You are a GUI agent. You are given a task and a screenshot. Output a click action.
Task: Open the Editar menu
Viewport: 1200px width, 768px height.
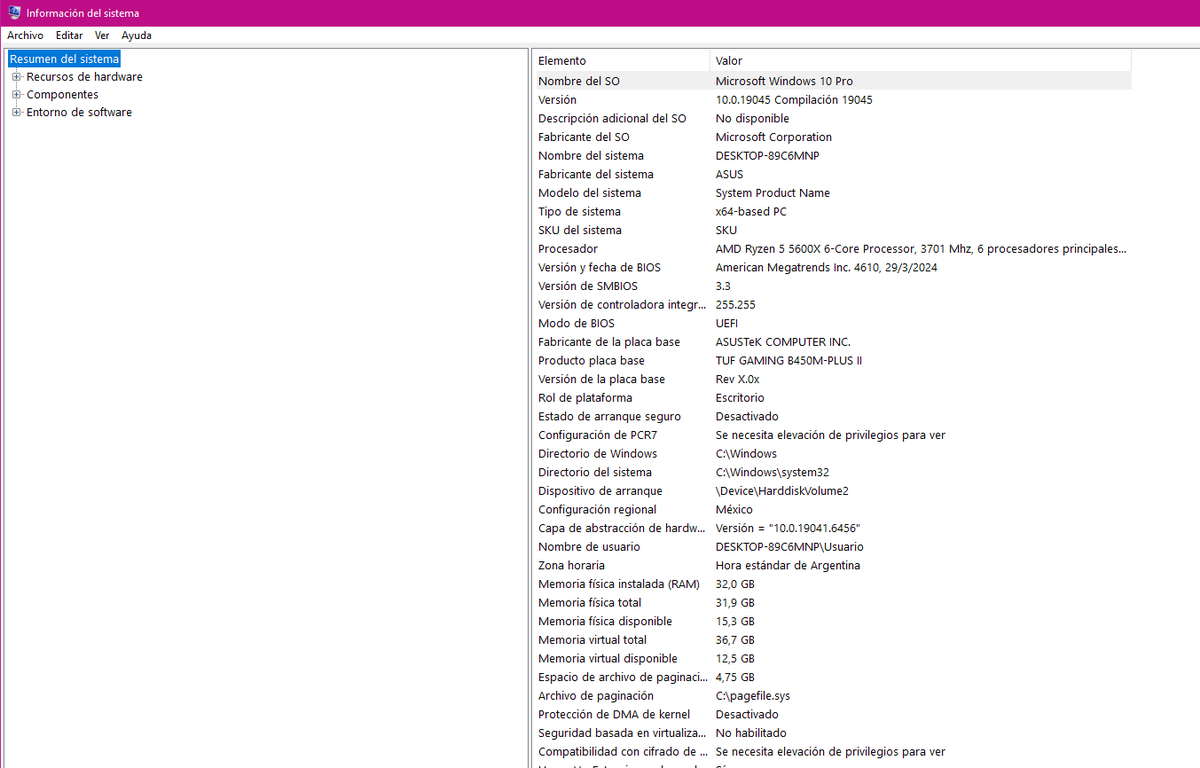coord(69,35)
